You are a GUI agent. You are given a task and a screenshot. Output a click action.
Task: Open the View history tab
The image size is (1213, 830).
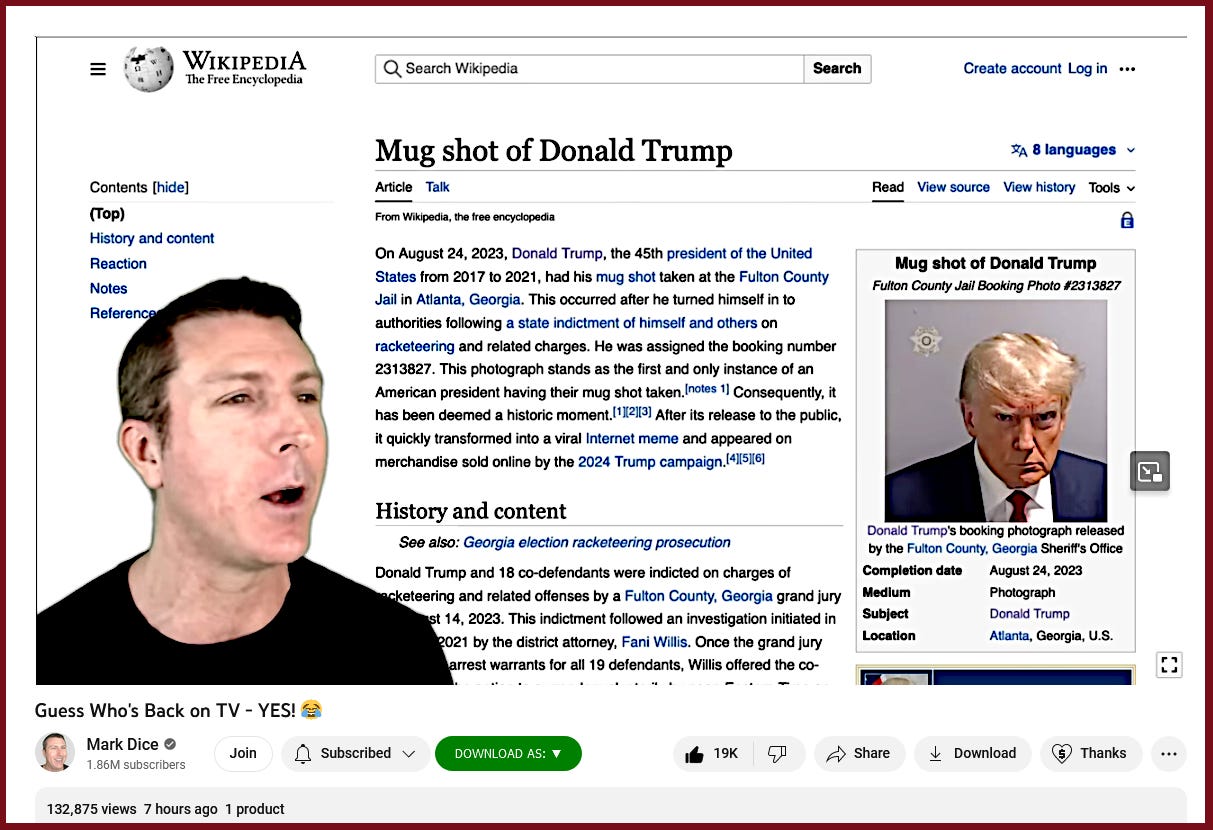1039,187
